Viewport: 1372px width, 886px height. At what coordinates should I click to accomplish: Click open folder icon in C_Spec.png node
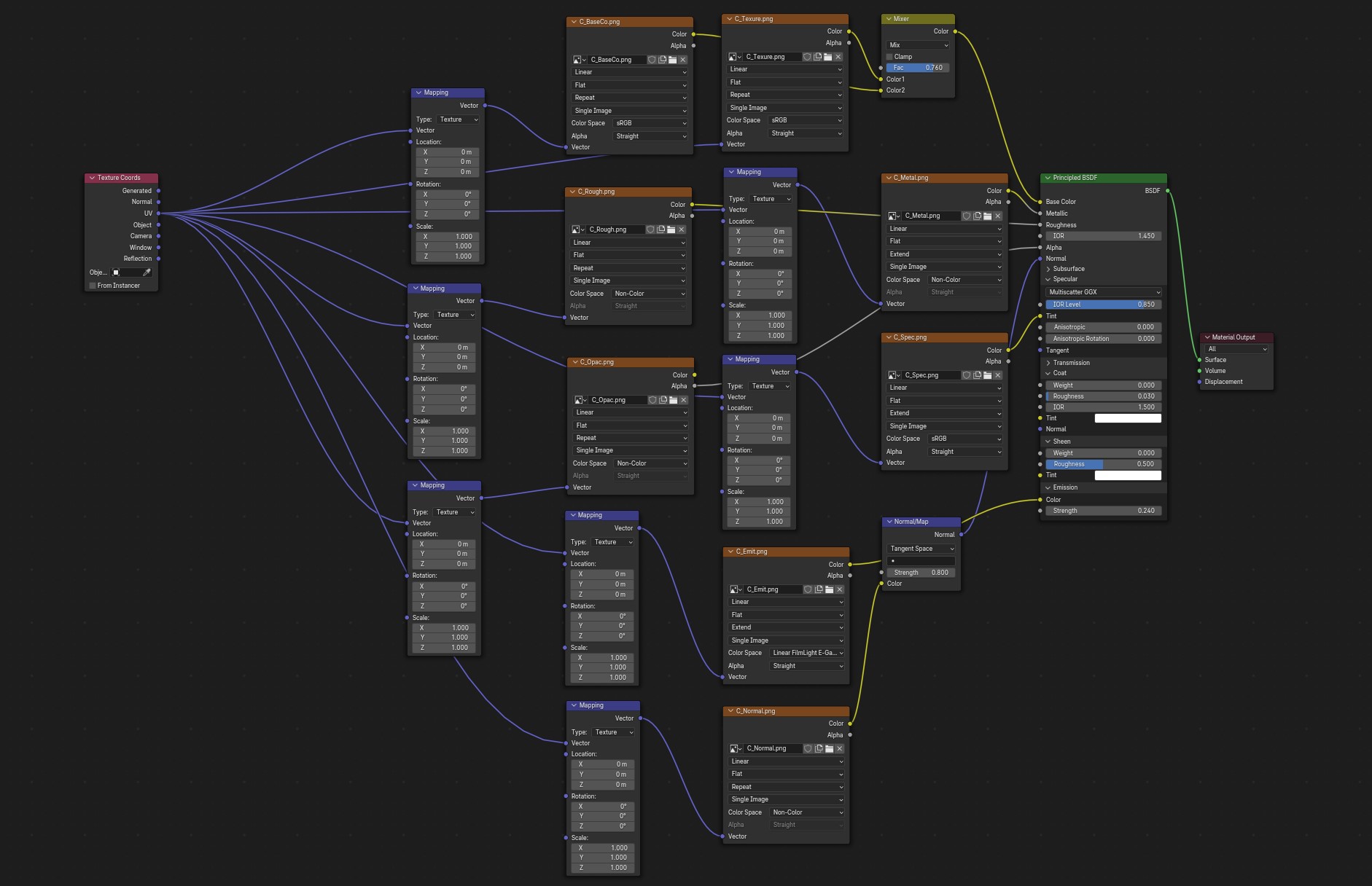coord(987,375)
